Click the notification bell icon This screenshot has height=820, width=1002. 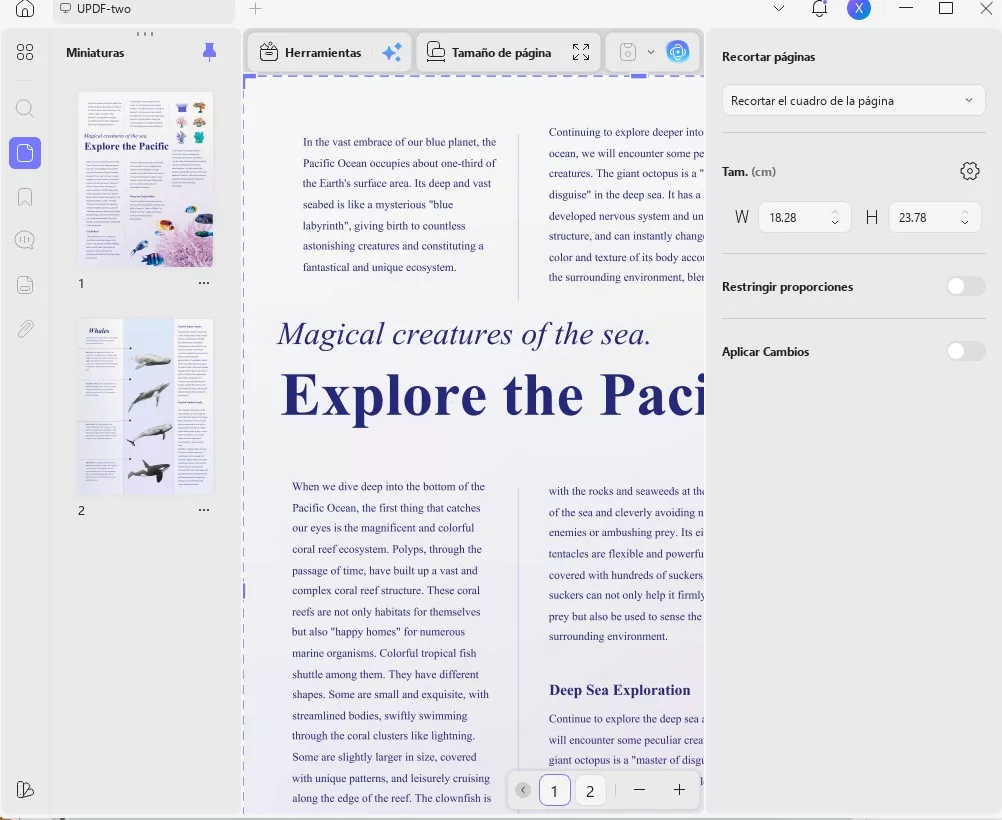pyautogui.click(x=819, y=9)
